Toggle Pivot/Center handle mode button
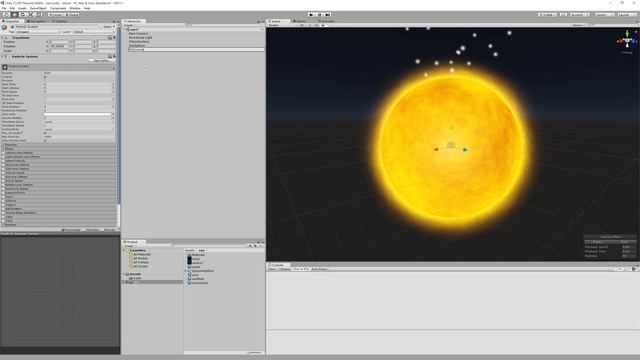Screen dimensions: 640x360 55,15
